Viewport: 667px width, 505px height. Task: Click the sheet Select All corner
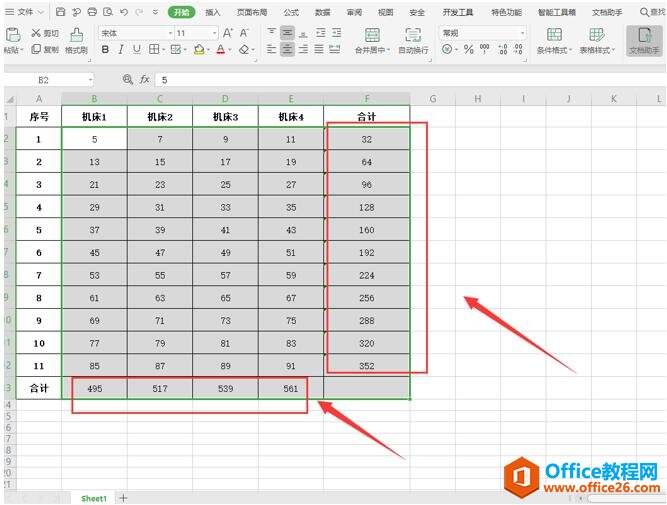(x=9, y=99)
